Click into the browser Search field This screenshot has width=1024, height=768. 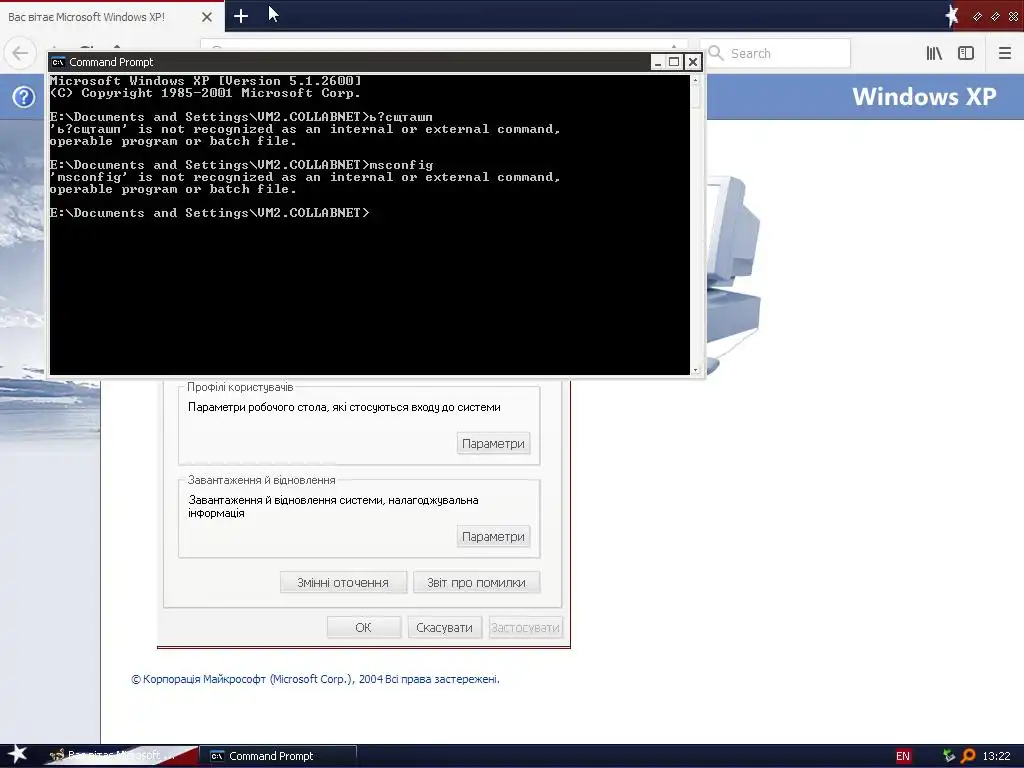[775, 54]
